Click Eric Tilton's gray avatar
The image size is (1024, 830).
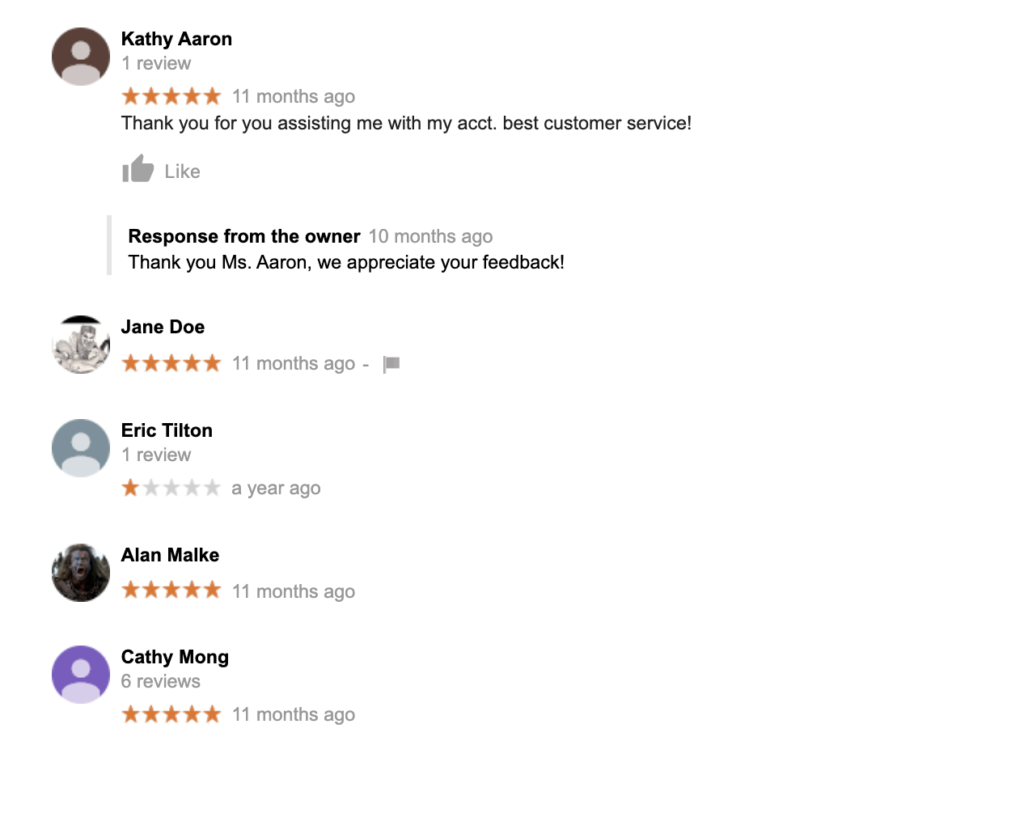(x=81, y=448)
